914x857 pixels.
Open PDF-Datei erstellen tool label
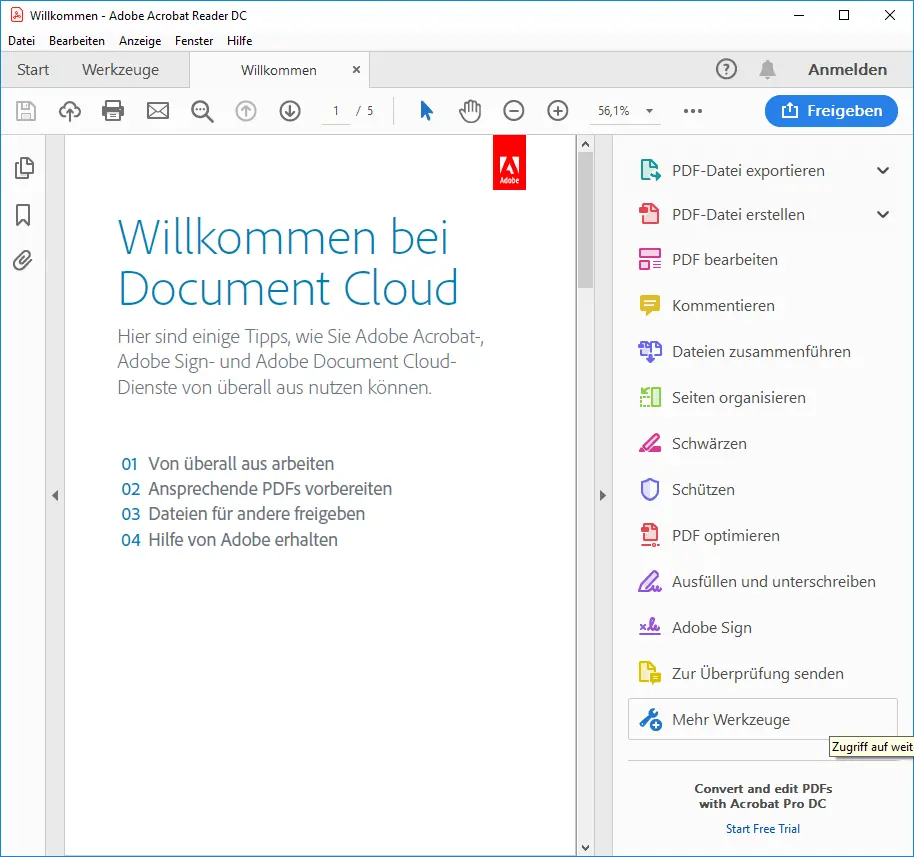[739, 215]
